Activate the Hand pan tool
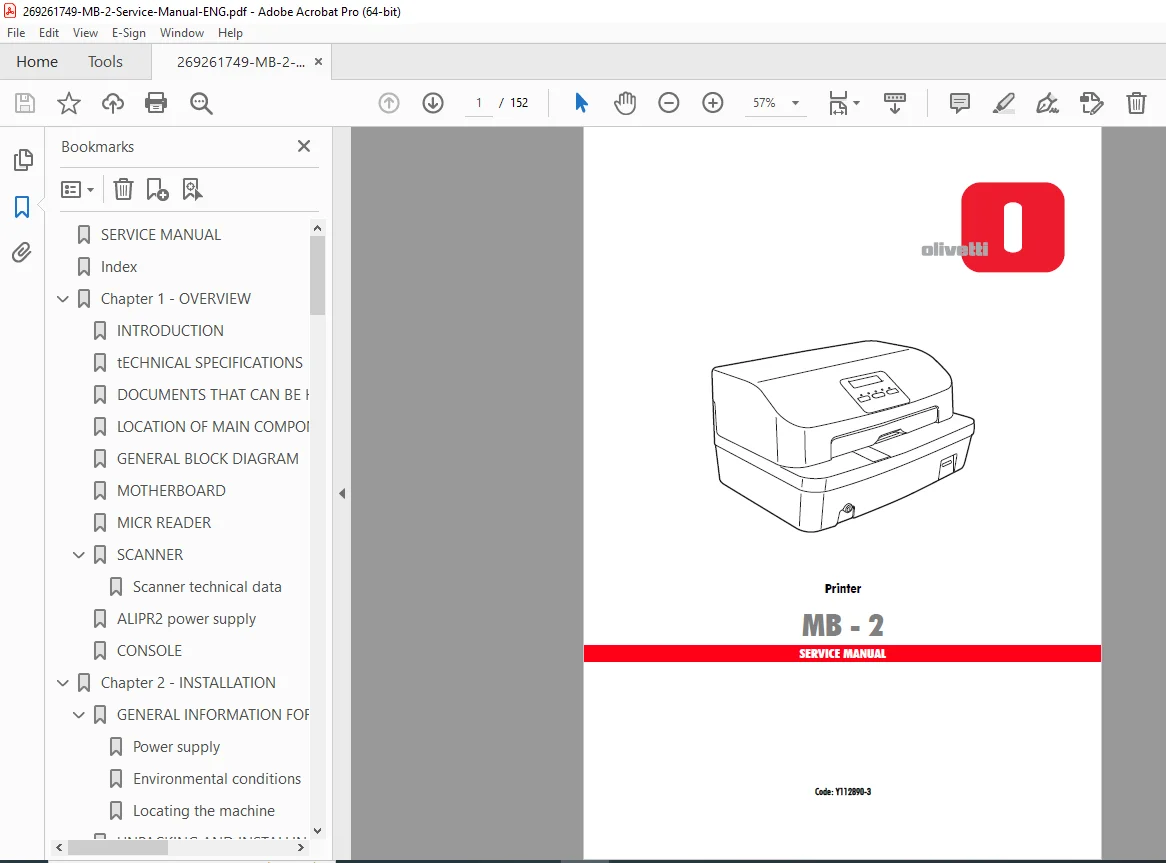This screenshot has height=863, width=1166. pos(625,103)
